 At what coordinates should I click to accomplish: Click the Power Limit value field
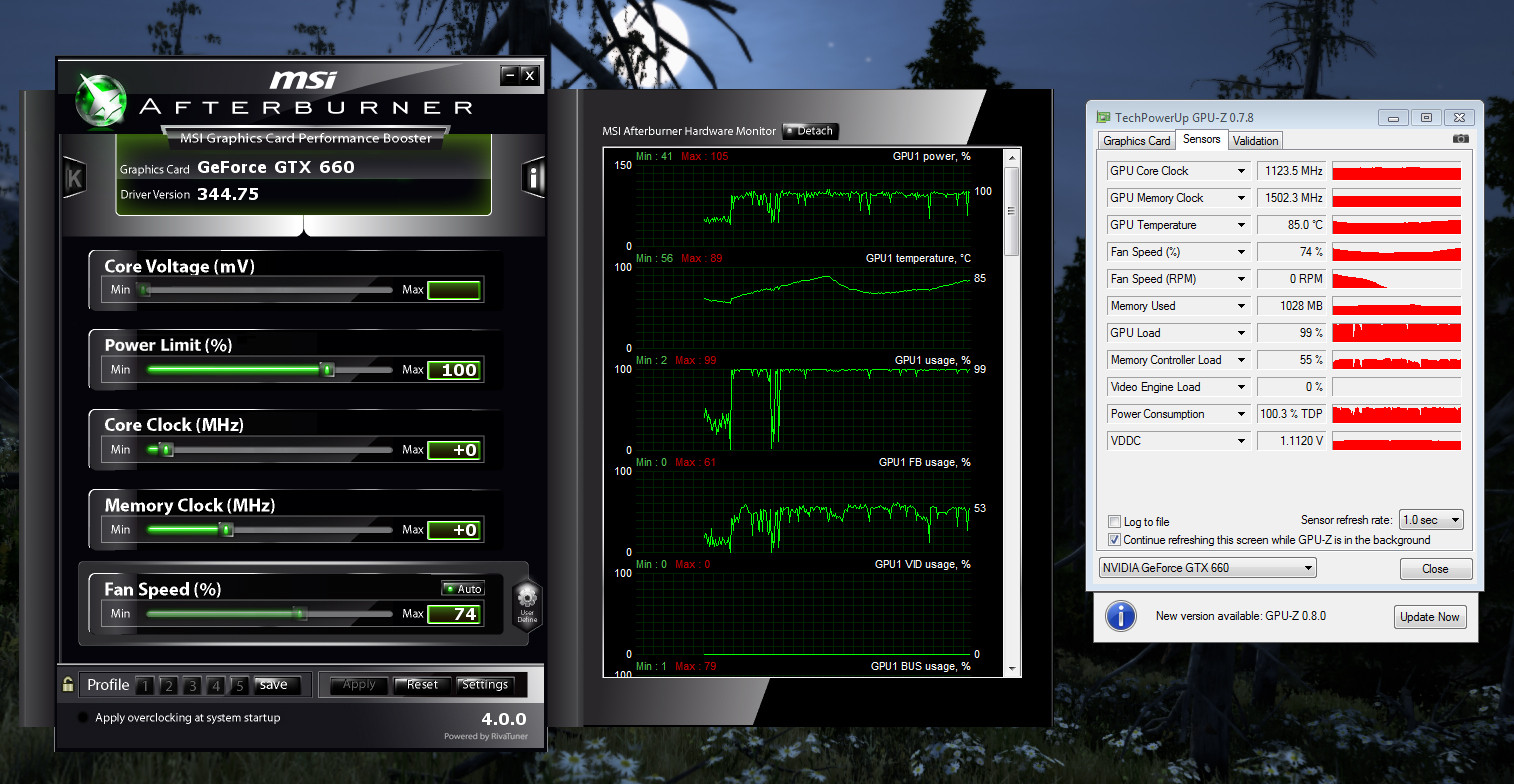pos(455,370)
